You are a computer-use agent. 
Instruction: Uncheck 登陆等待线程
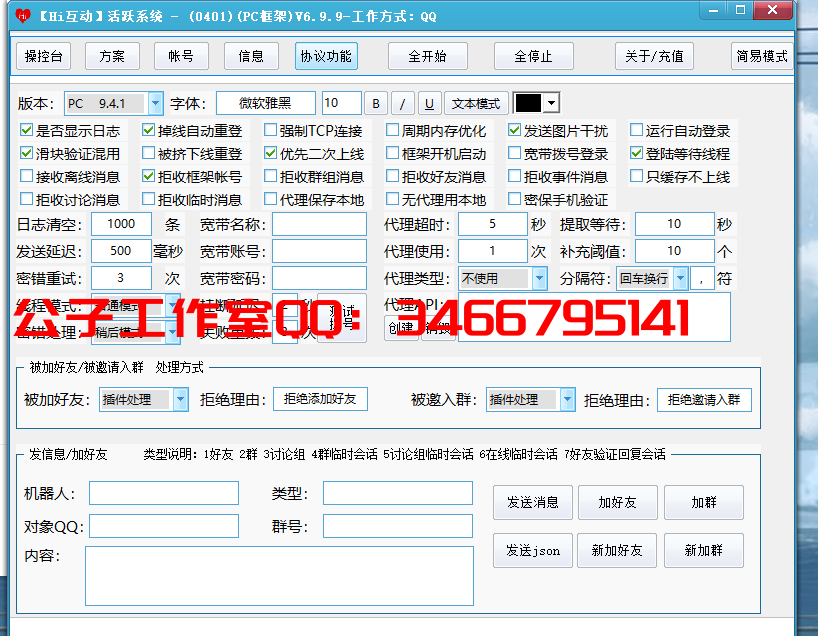pos(636,153)
